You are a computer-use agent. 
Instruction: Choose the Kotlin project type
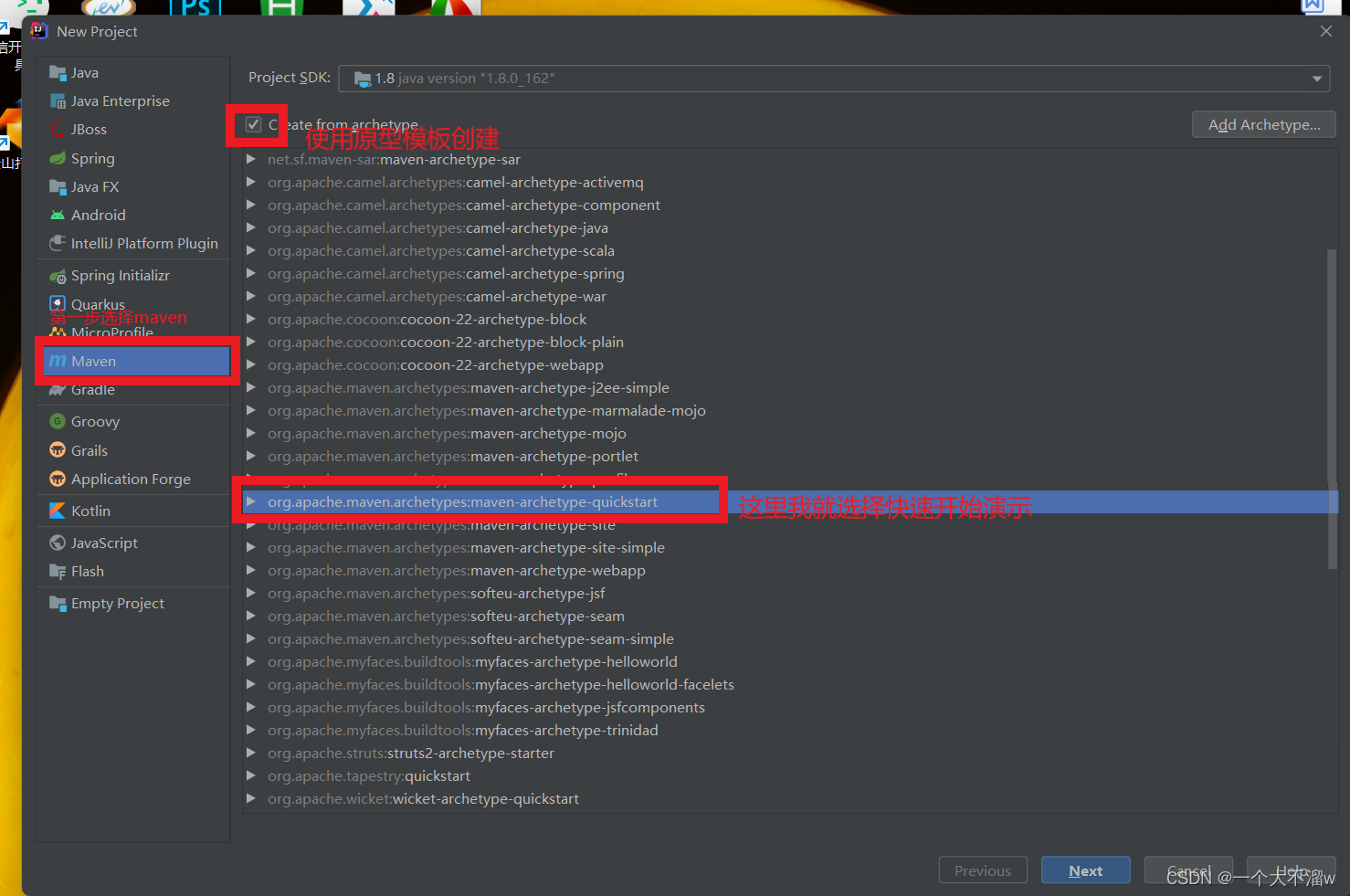pos(133,511)
